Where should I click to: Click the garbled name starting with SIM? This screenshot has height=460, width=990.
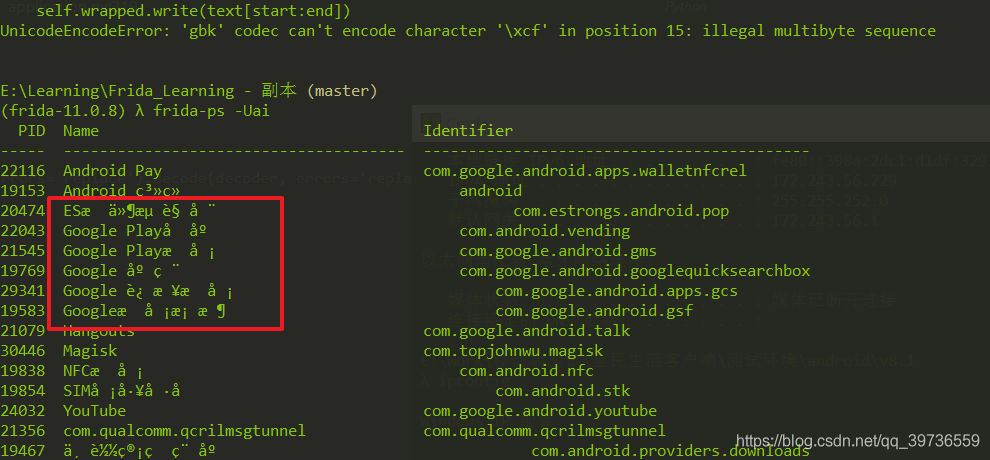pyautogui.click(x=121, y=391)
